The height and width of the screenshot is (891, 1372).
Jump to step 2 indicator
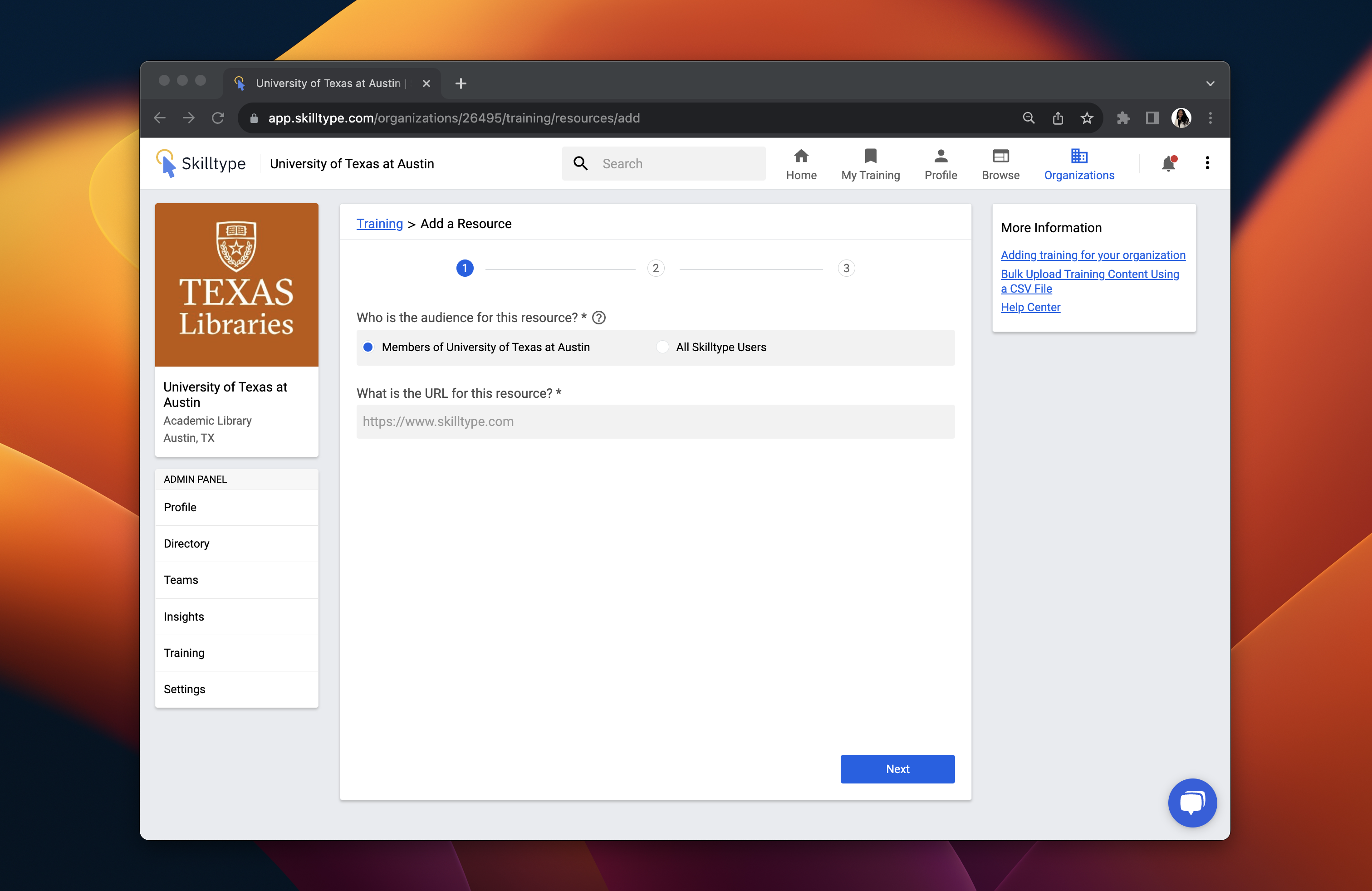(656, 268)
